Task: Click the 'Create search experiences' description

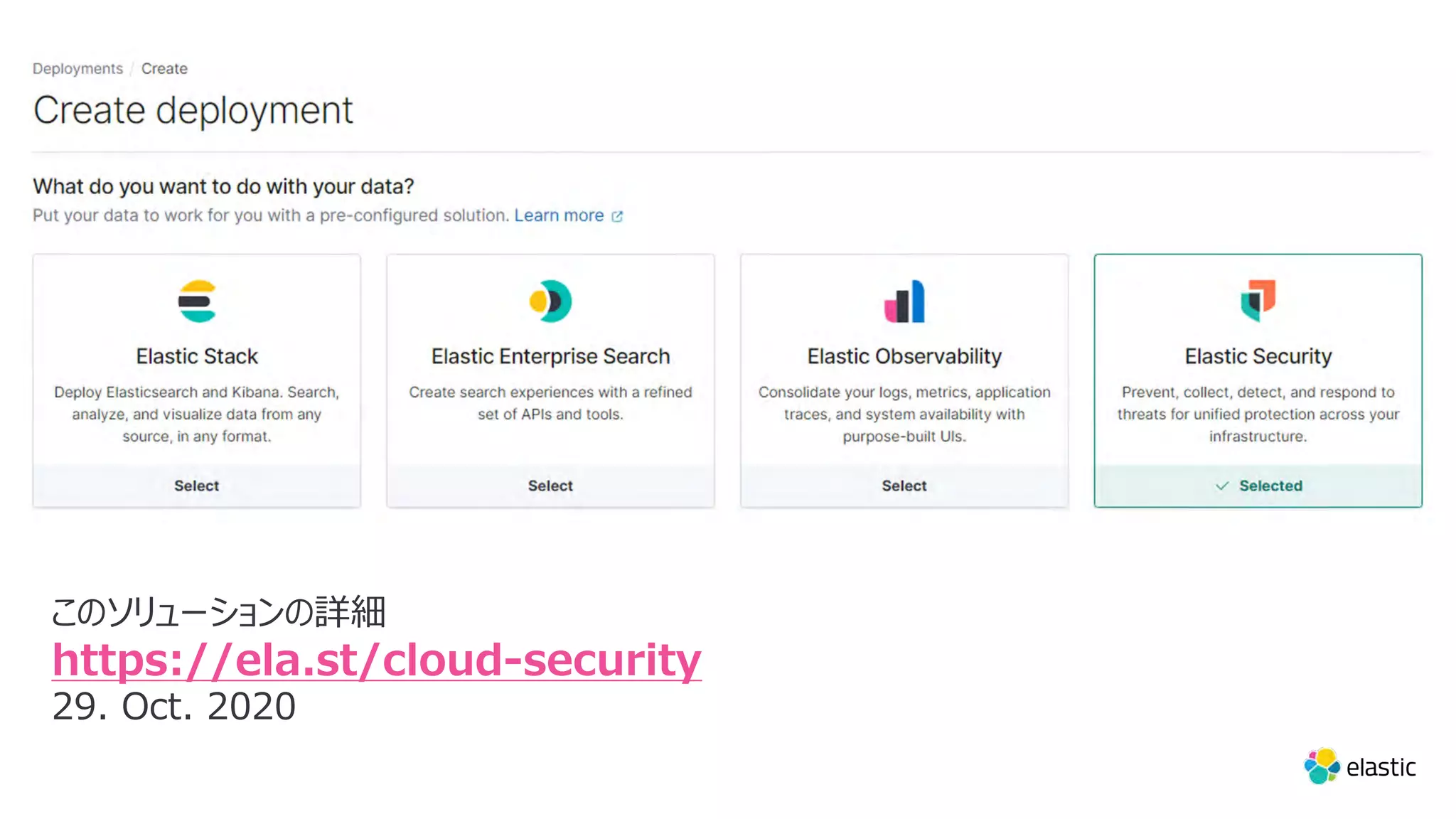Action: tap(550, 403)
